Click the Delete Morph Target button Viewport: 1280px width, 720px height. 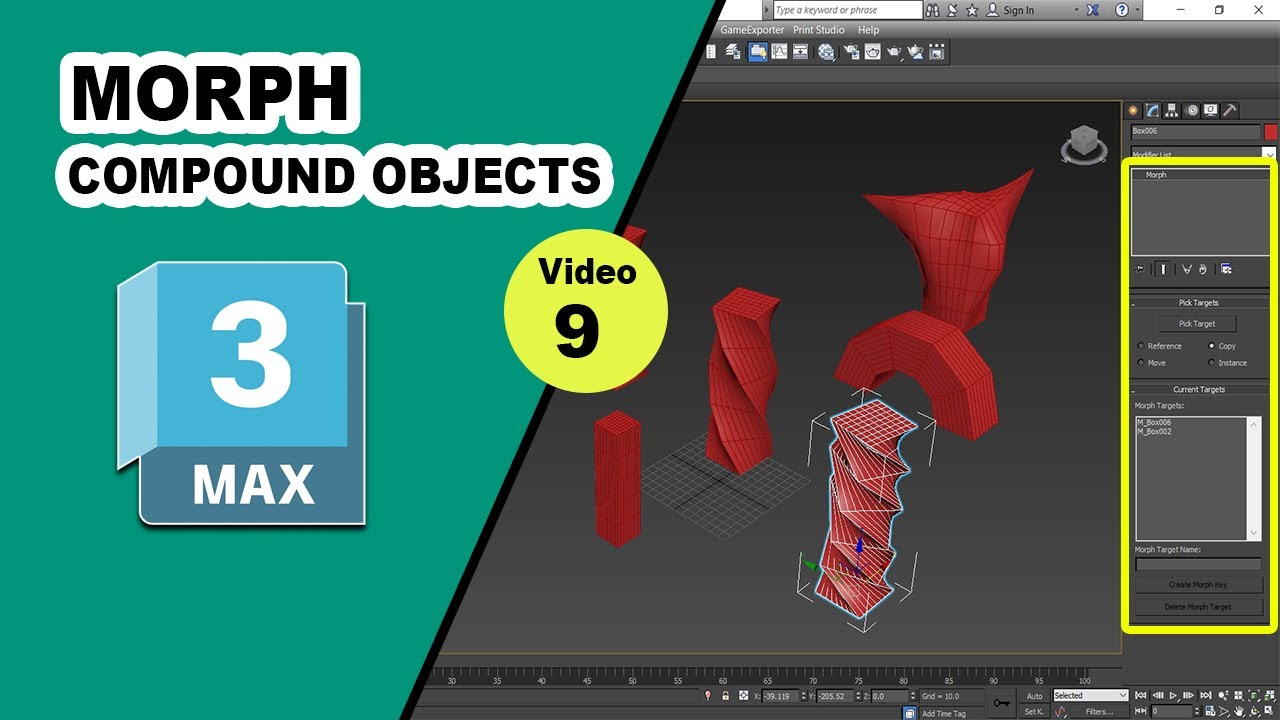tap(1199, 607)
